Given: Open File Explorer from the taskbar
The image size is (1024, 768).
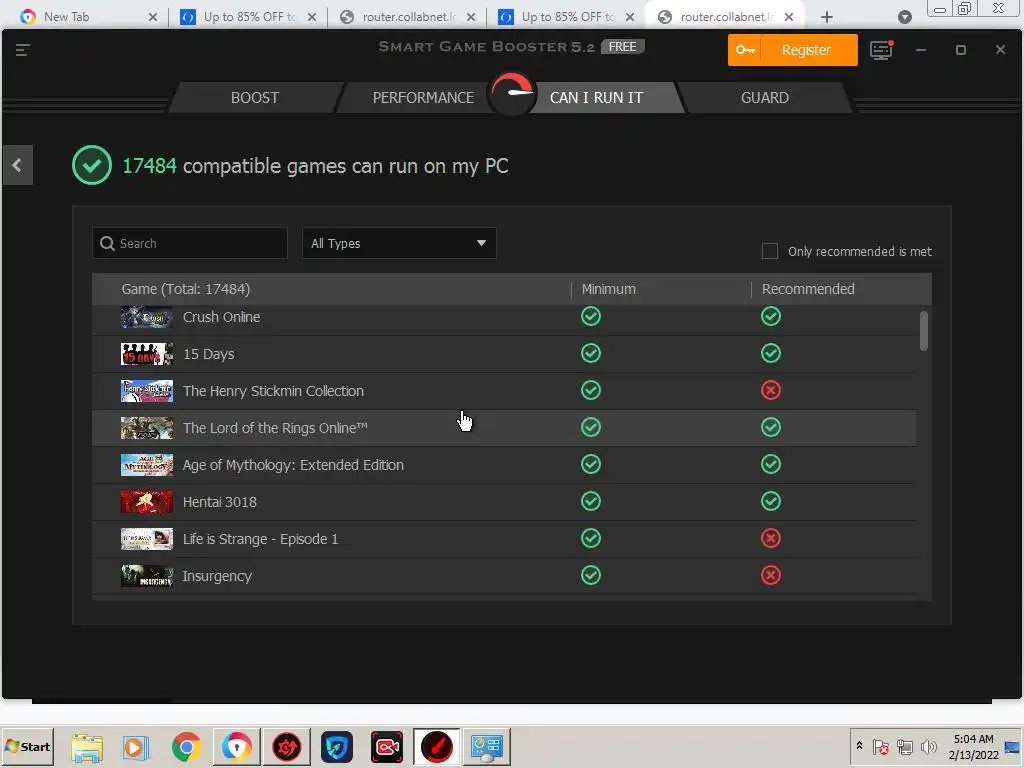Looking at the screenshot, I should click(x=87, y=748).
